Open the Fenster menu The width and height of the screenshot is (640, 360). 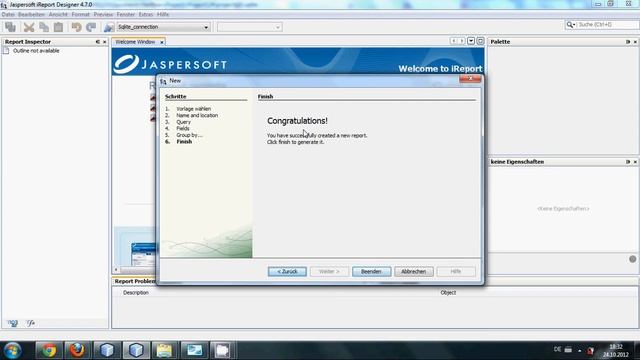[x=126, y=14]
